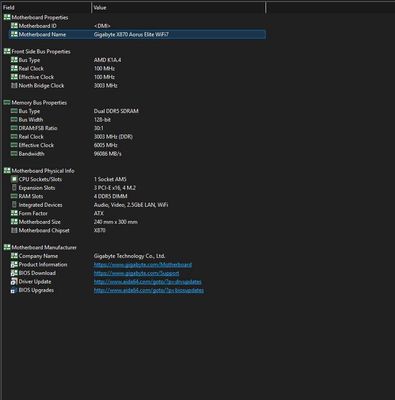
Task: Click the Dual DDR5 SDRAM value
Action: tap(116, 111)
